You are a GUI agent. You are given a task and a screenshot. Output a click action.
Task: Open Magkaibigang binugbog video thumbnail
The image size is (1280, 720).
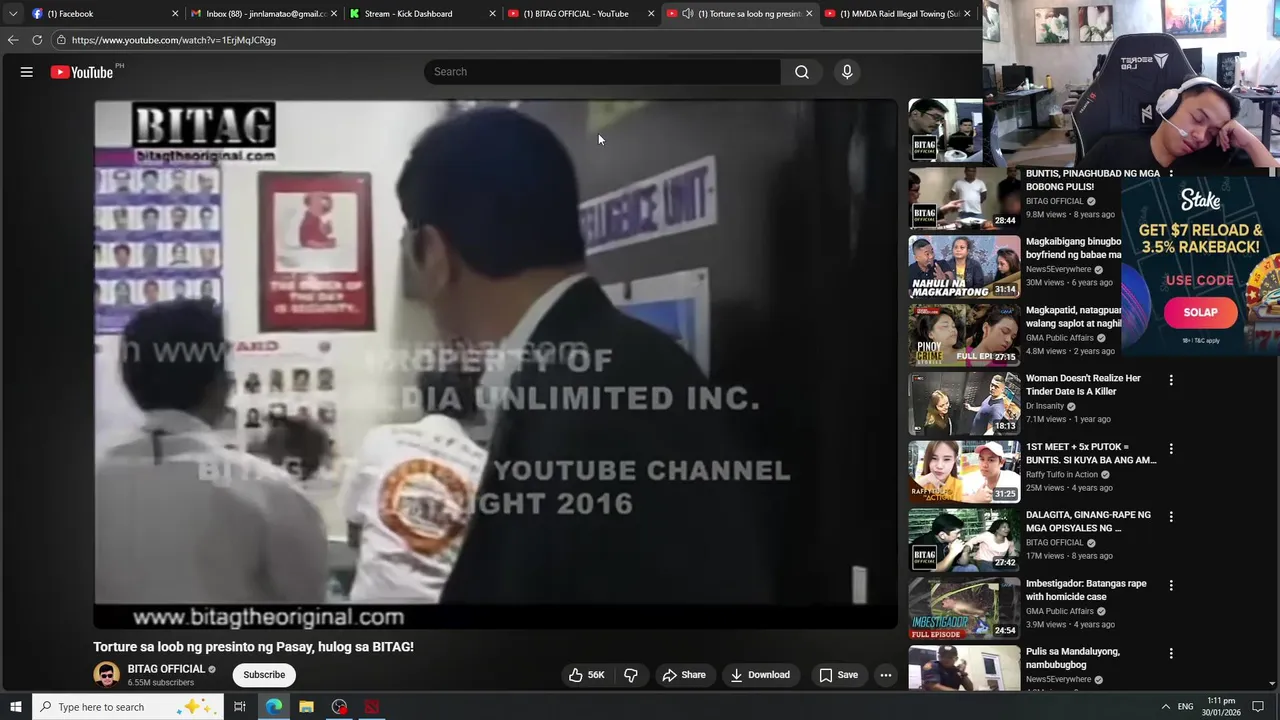[x=964, y=267]
